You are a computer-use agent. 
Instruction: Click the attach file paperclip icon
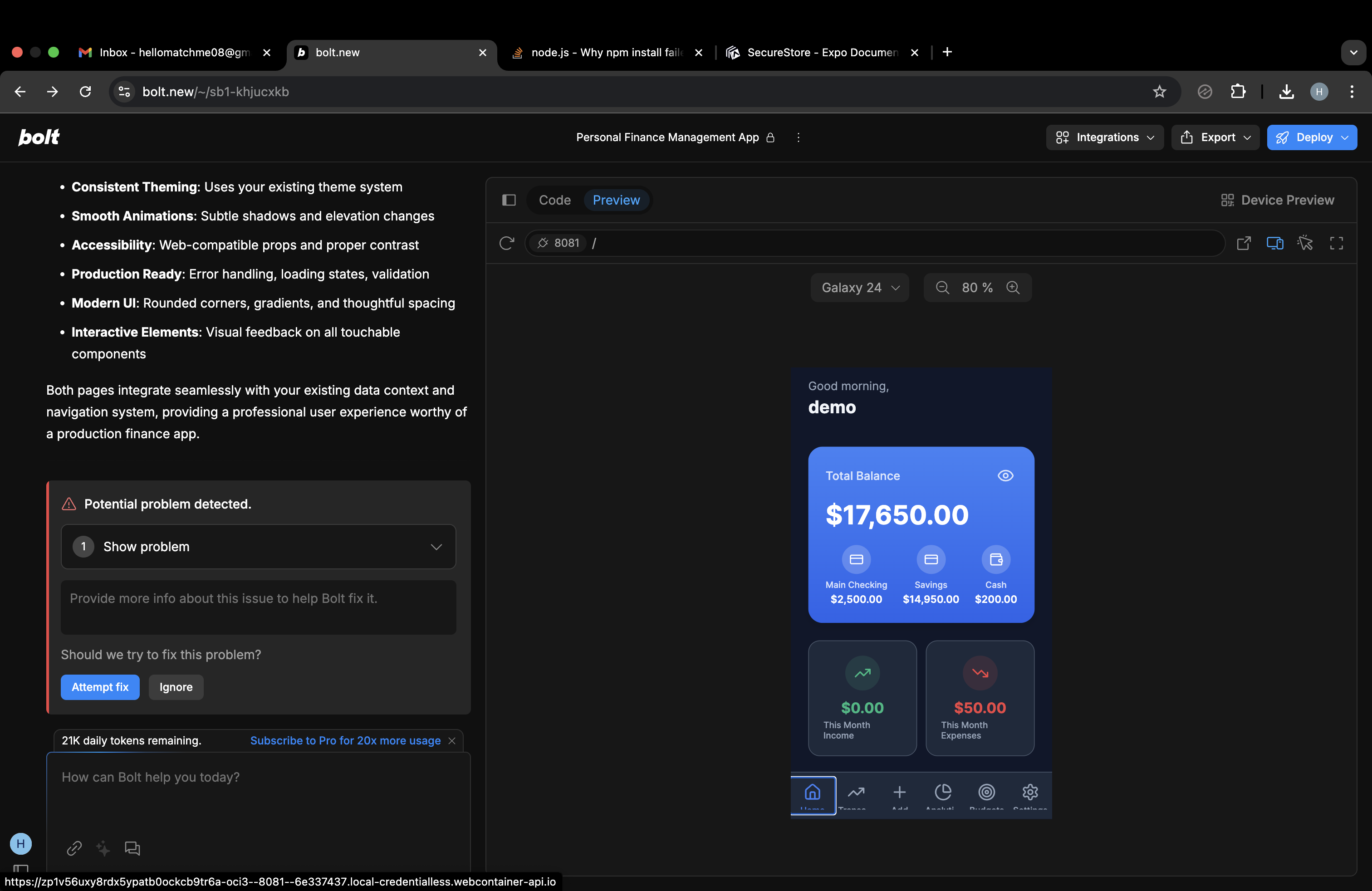74,848
